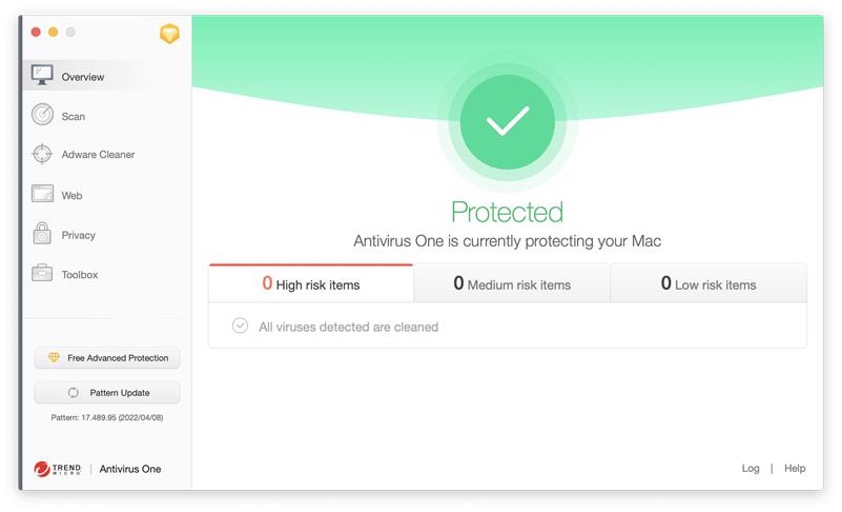Click the gold diamond premium icon
Viewport: 842px width, 512px height.
pyautogui.click(x=169, y=34)
